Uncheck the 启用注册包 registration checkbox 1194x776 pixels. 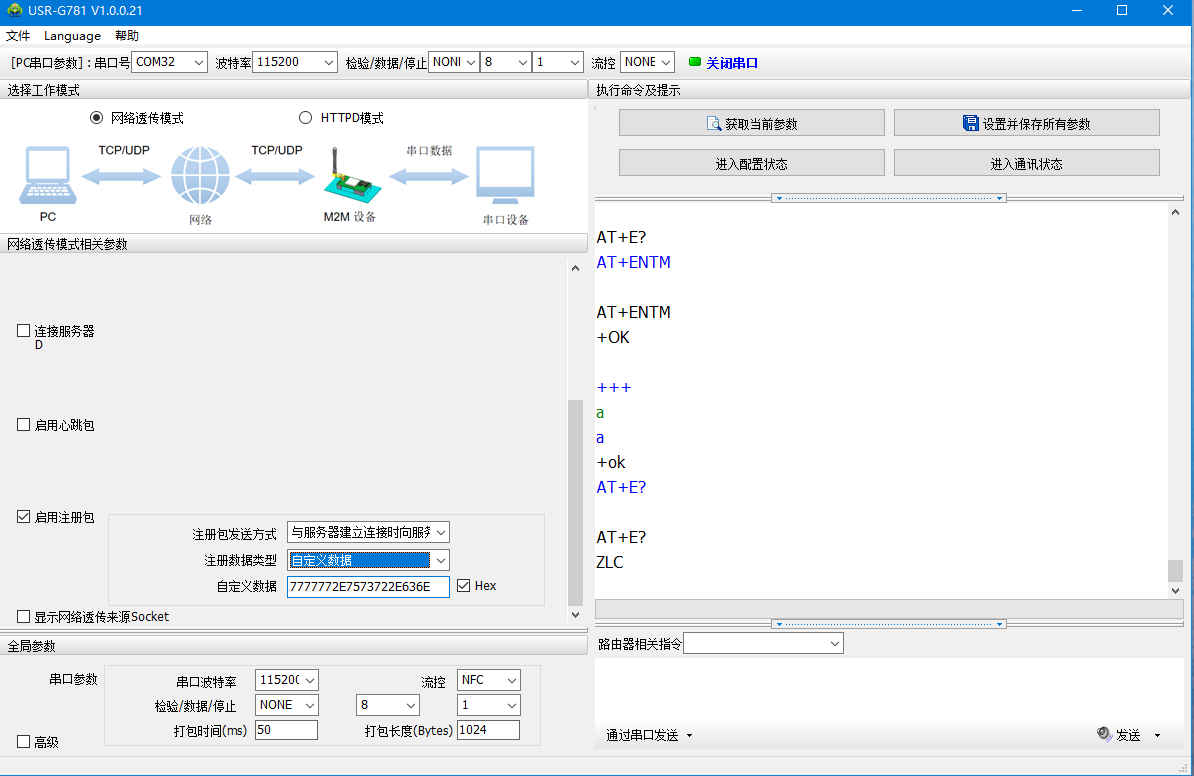24,517
